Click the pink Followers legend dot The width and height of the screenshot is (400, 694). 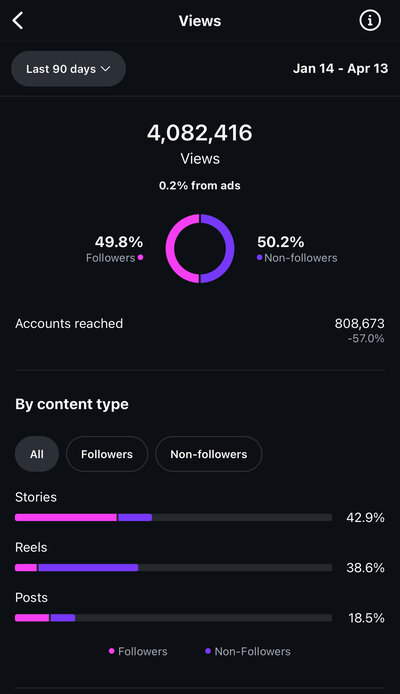point(140,257)
